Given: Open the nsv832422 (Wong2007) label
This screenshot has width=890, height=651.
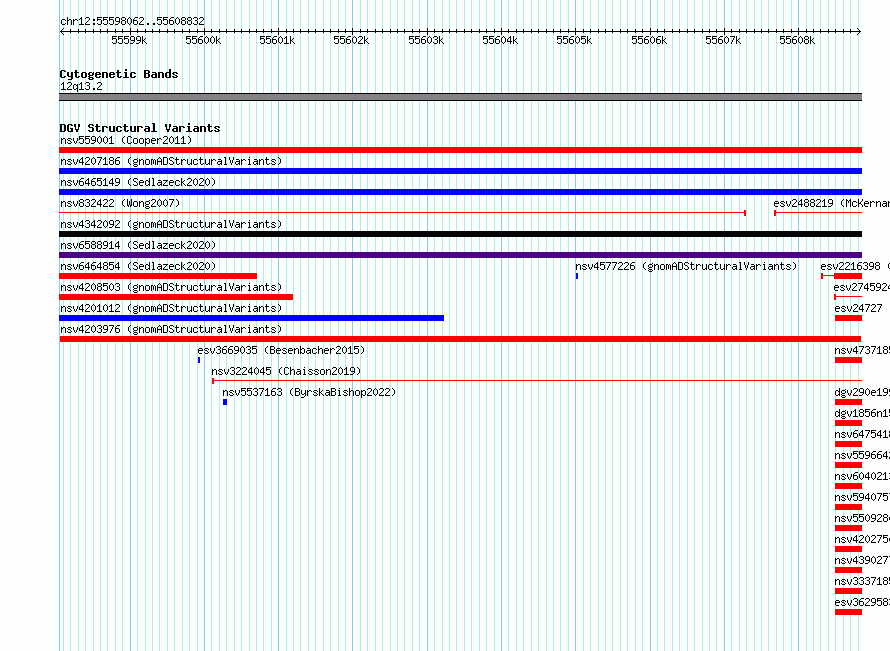Looking at the screenshot, I should tap(120, 203).
